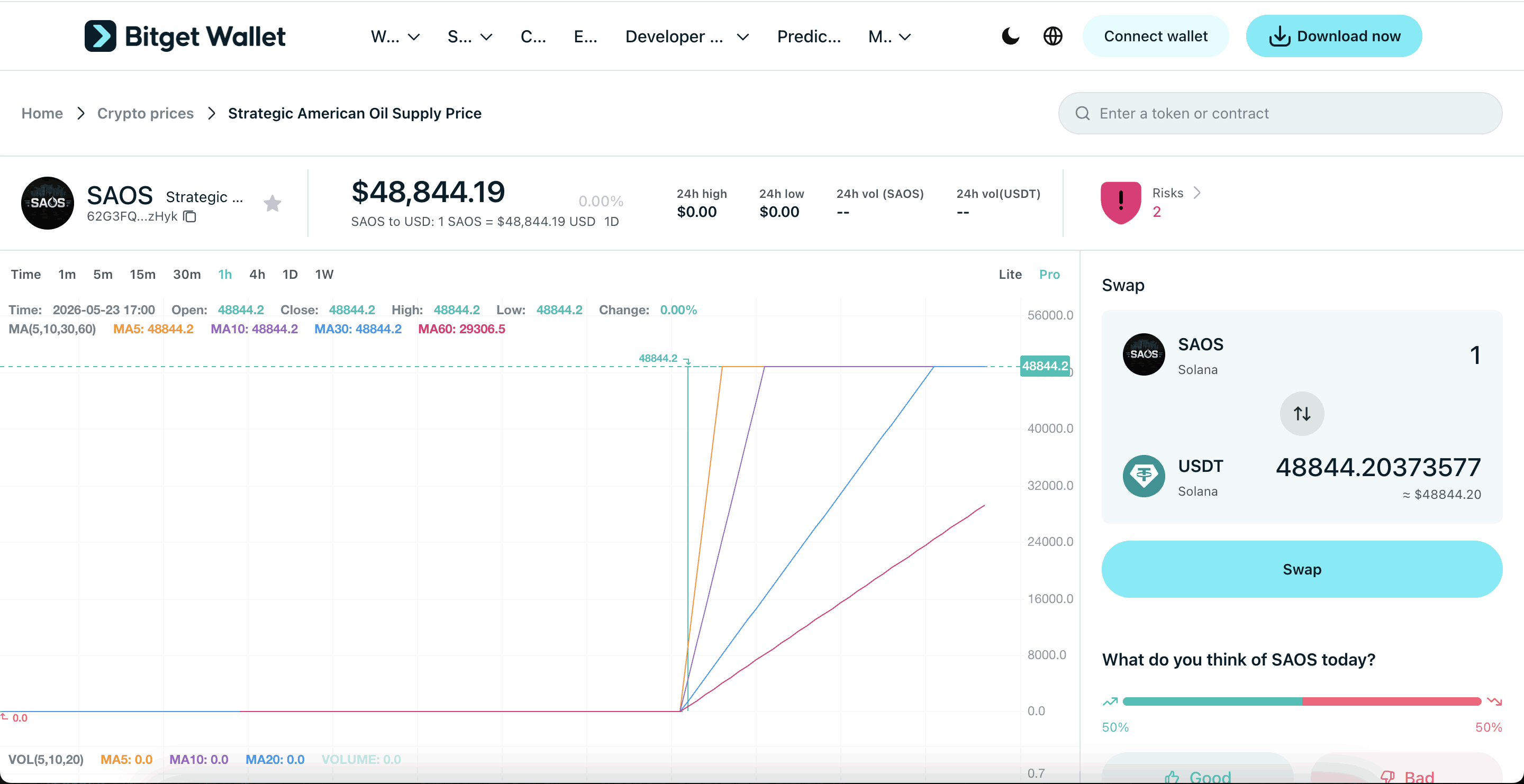Click the red risk shield icon
Viewport: 1524px width, 784px height.
1121,202
